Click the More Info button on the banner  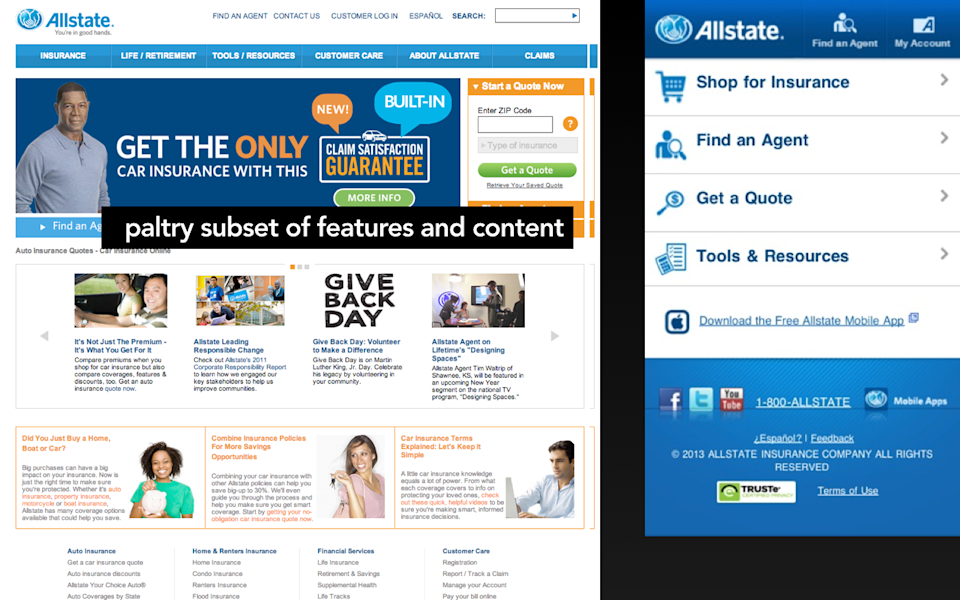[x=374, y=198]
